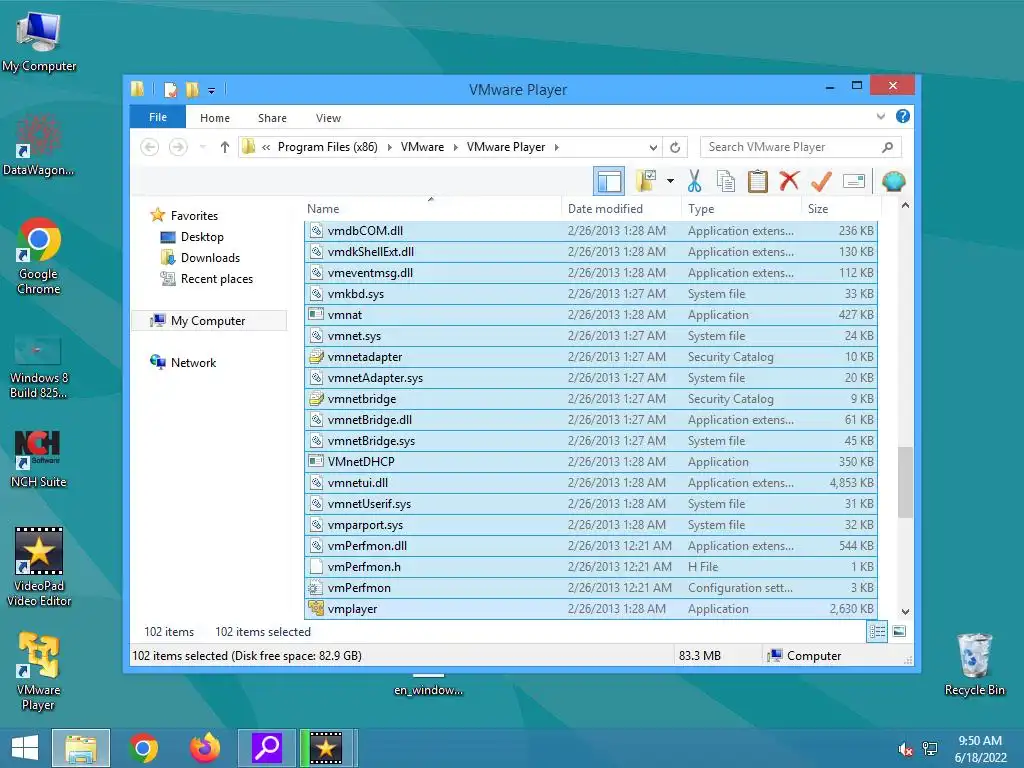
Task: Open the Windows Start button
Action: 25,748
